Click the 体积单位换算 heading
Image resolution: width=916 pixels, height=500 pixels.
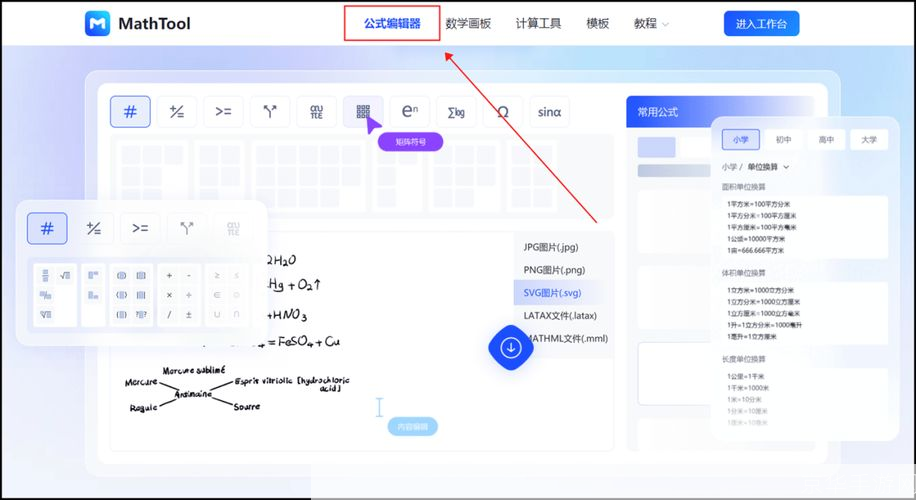point(743,273)
